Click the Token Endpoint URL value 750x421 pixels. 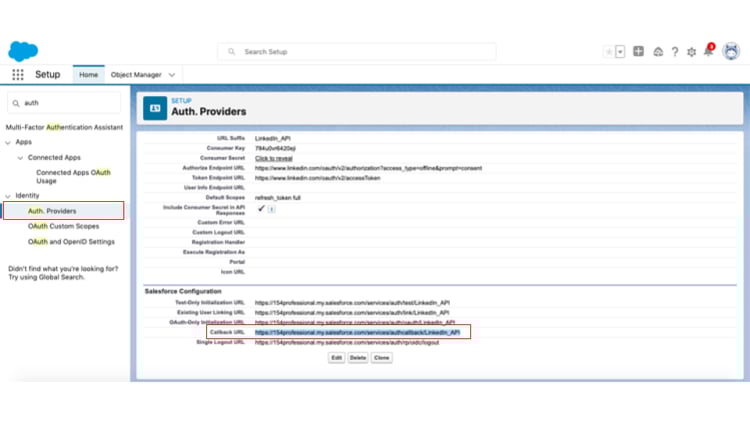(318, 178)
